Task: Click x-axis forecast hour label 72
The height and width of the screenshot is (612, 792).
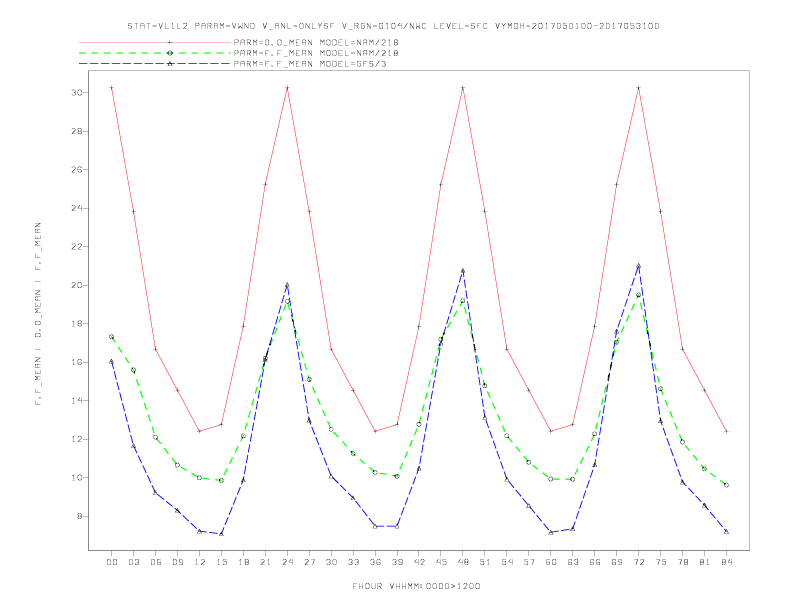Action: pos(639,562)
